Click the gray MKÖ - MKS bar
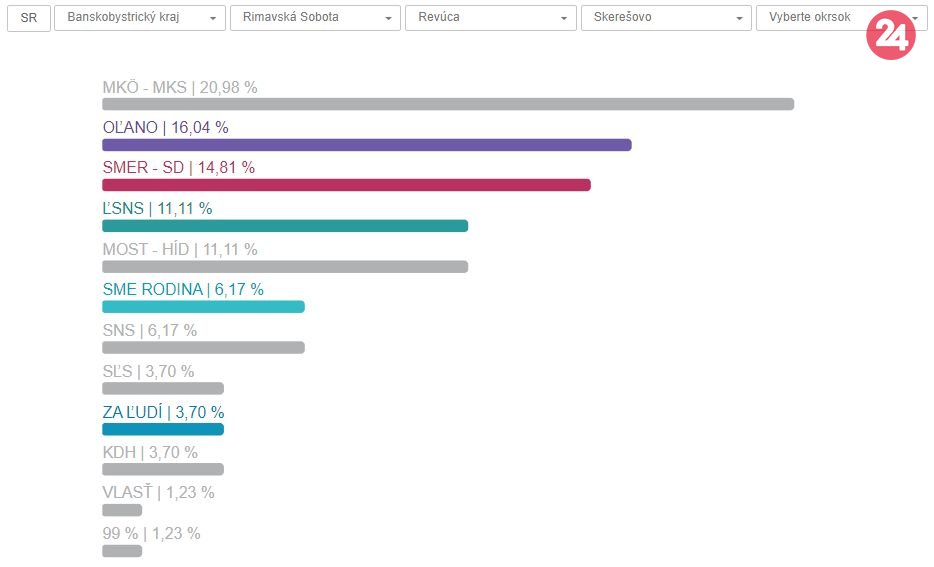The height and width of the screenshot is (567, 934). coord(447,104)
